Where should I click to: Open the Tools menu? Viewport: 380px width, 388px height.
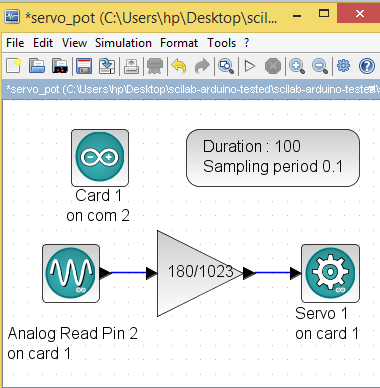click(x=221, y=43)
